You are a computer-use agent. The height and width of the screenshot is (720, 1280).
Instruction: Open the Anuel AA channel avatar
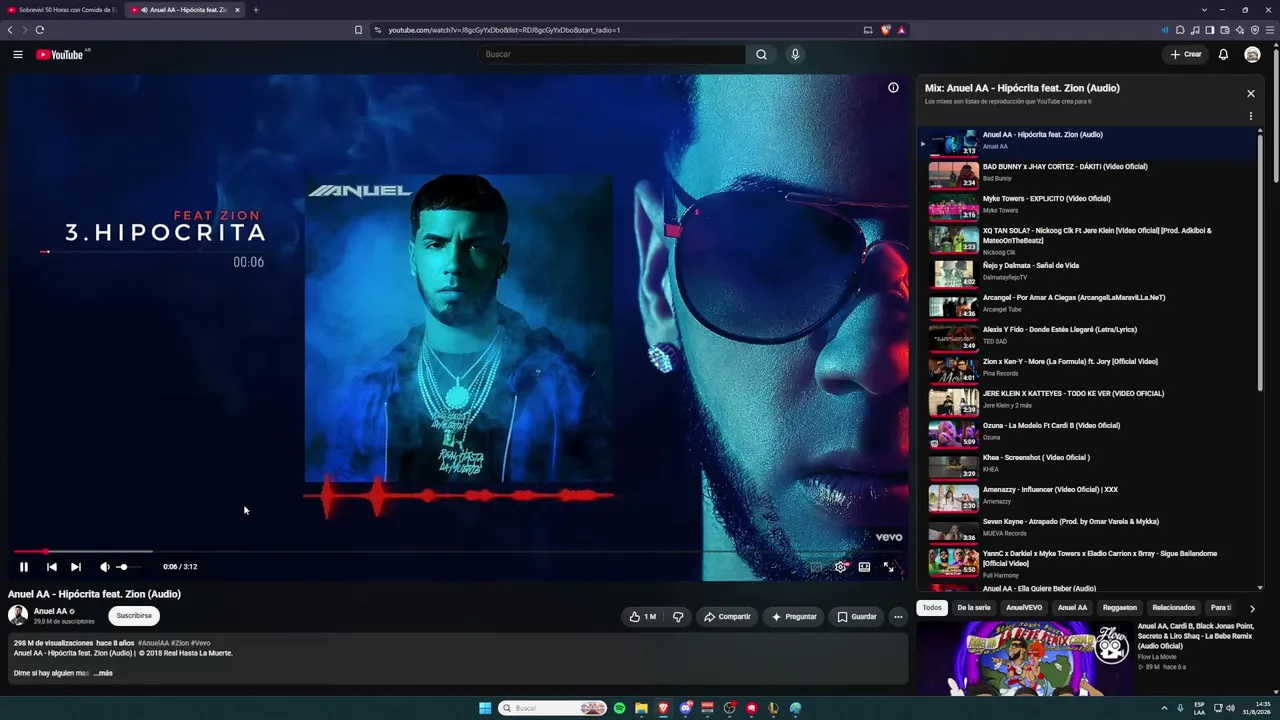pos(18,616)
